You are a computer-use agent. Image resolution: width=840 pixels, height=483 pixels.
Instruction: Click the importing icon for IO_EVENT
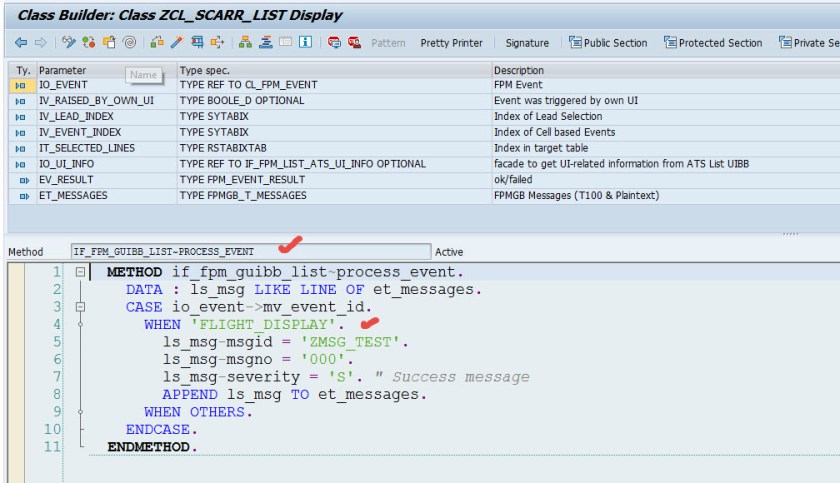(x=20, y=85)
